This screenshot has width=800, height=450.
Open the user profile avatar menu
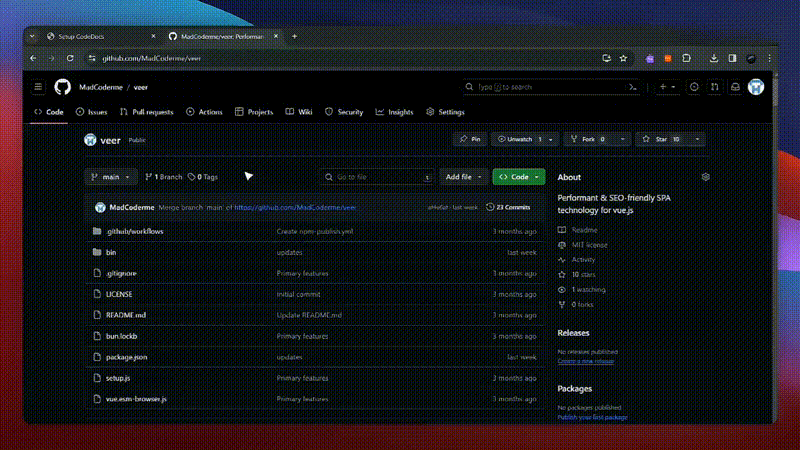point(756,87)
